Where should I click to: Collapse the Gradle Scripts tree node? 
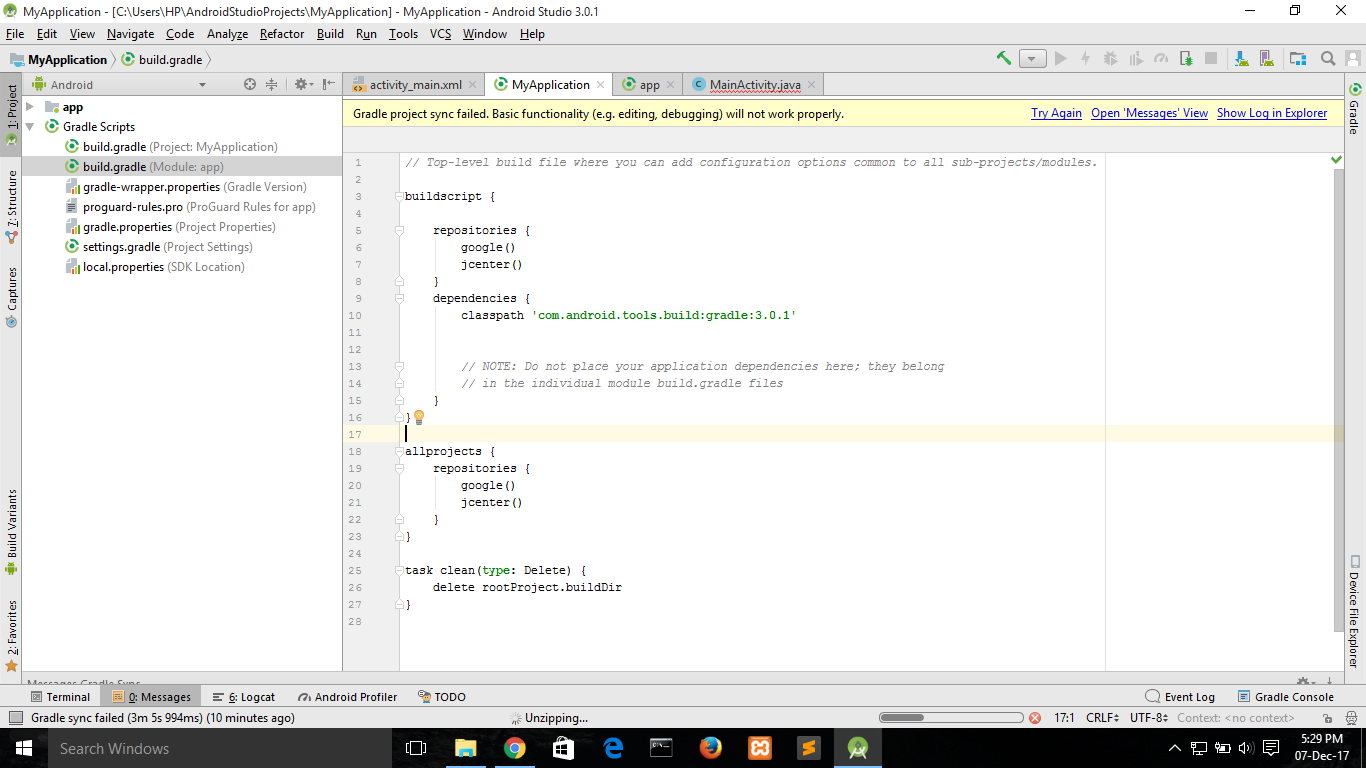pyautogui.click(x=30, y=127)
